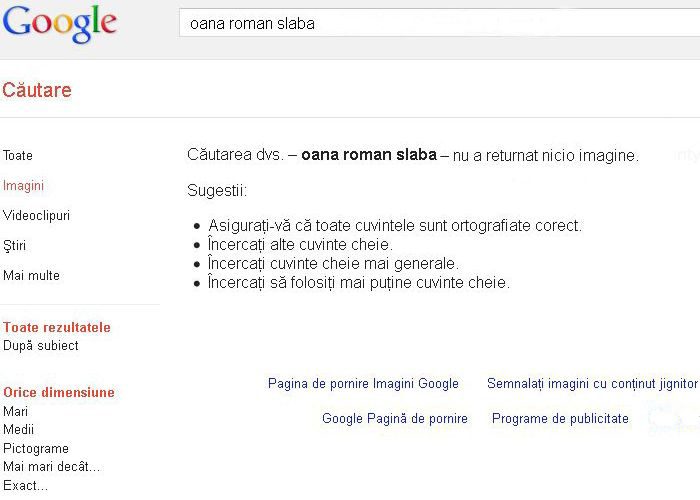Screen dimensions: 700x500
Task: Select the Orice dimensiune size filter
Action: [x=59, y=392]
